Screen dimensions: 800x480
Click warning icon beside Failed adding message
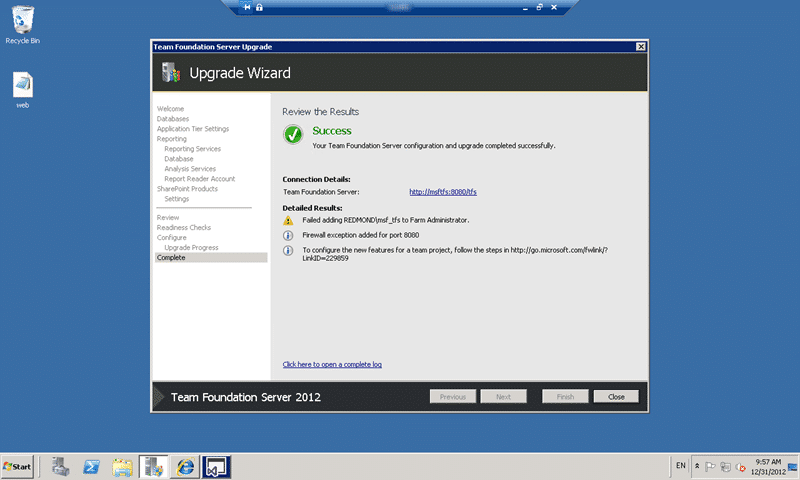click(288, 220)
